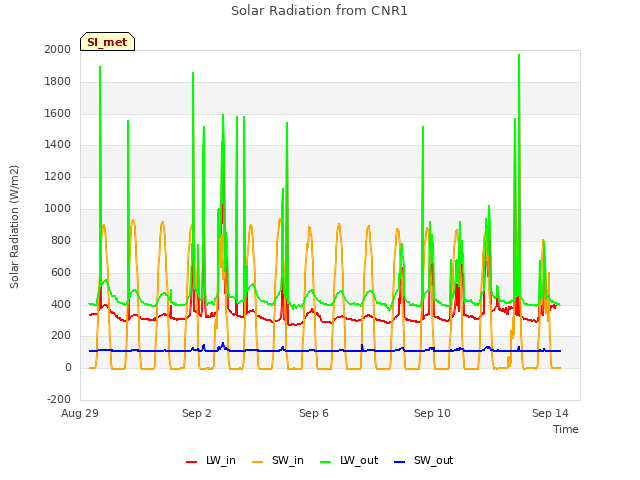
Task: Toggle the LW_out legend entry
Action: pyautogui.click(x=349, y=460)
